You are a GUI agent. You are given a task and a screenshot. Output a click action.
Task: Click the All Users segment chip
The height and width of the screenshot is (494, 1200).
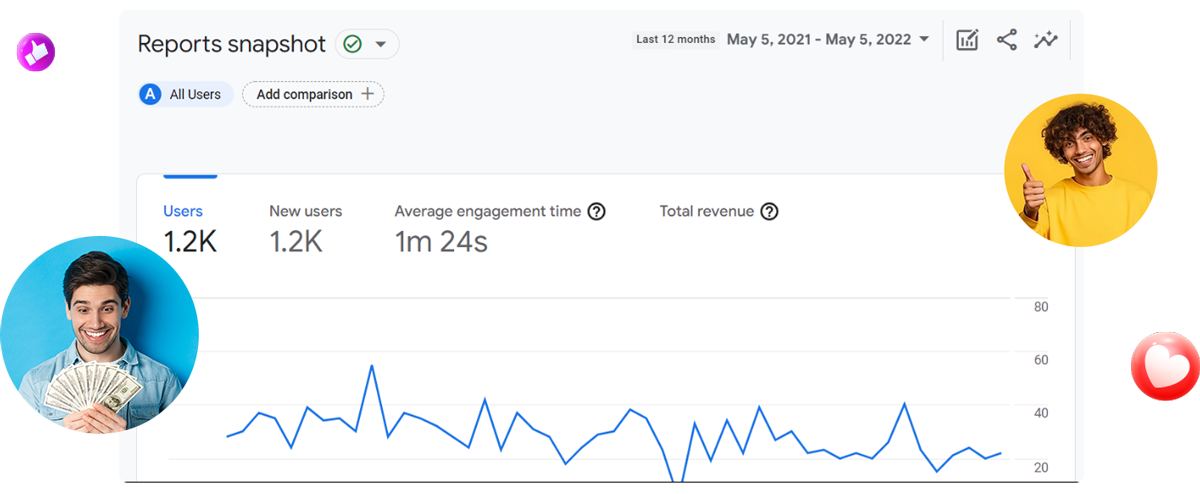[186, 94]
